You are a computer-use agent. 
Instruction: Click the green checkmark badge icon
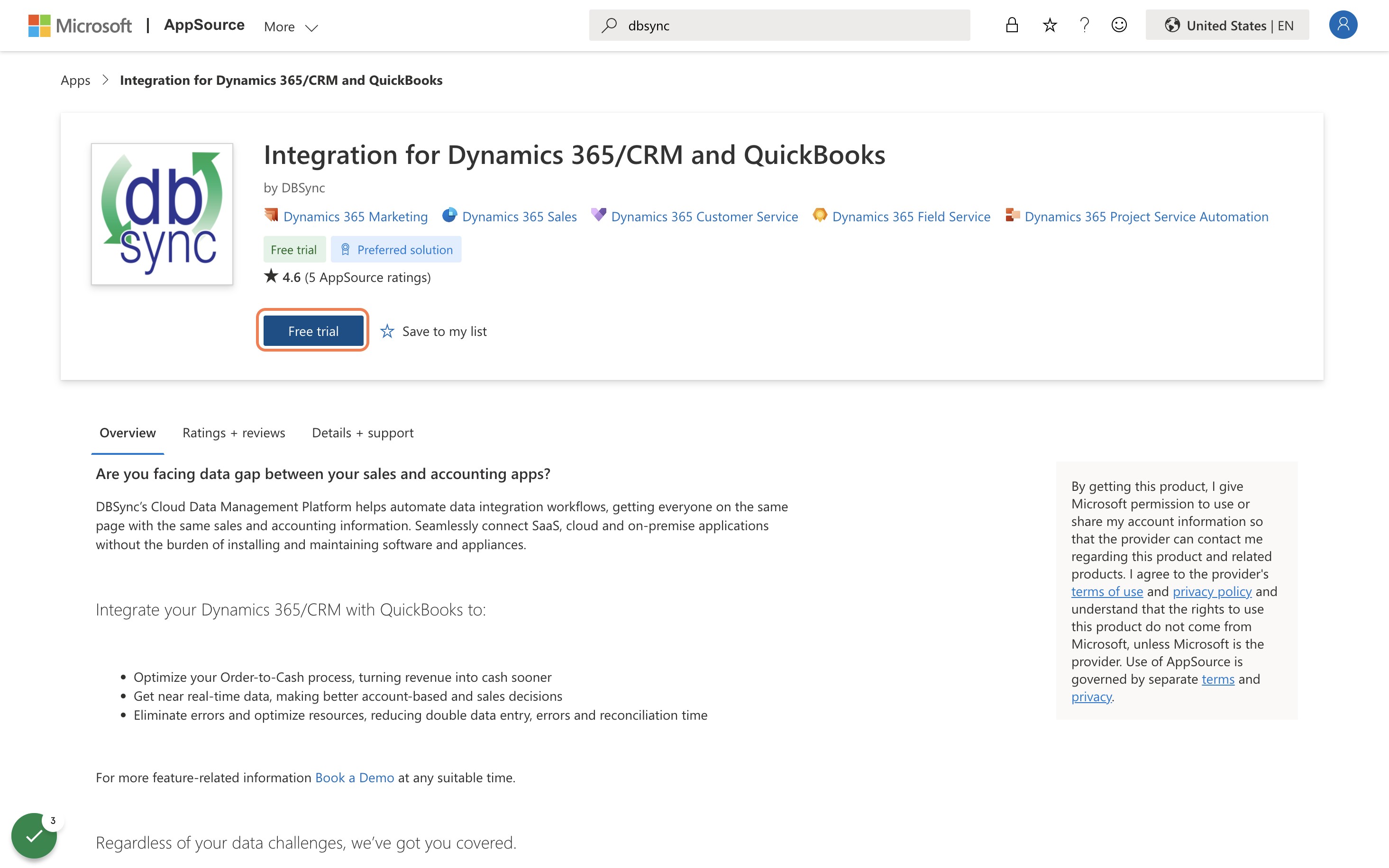tap(34, 835)
